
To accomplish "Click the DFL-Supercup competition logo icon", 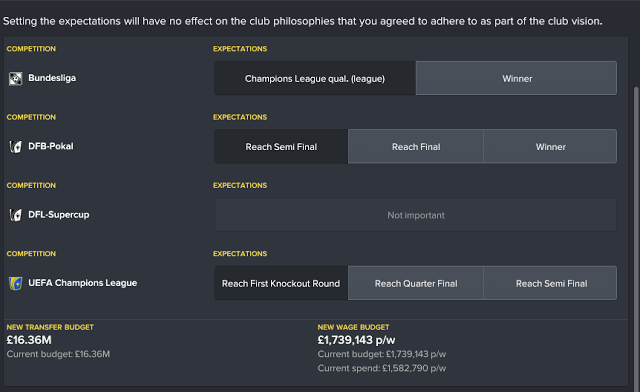I will [x=16, y=215].
